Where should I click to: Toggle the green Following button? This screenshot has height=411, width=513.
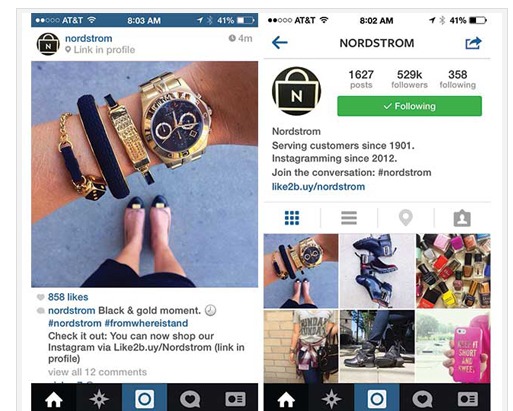pos(409,106)
